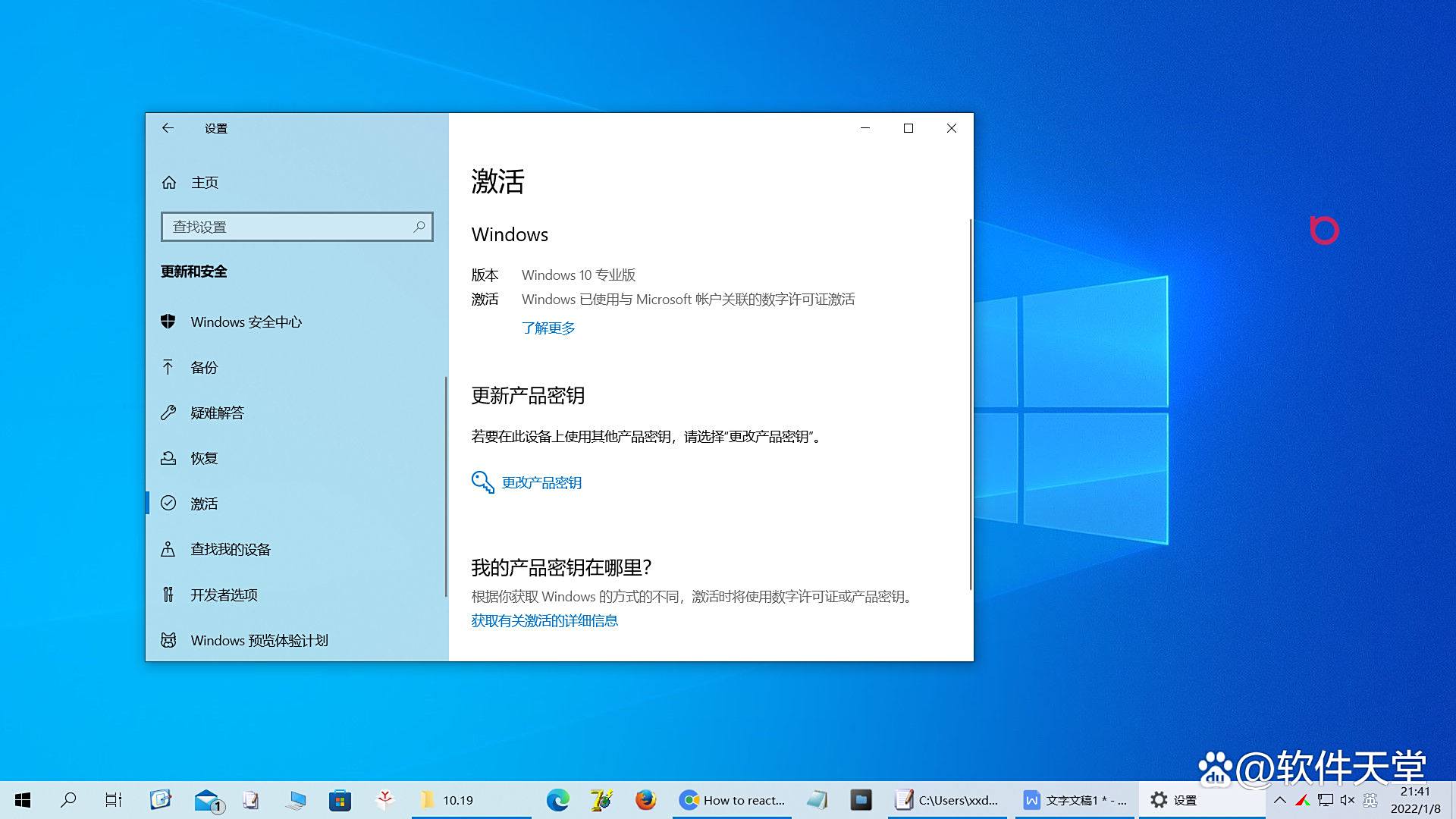
Task: Open the red Y bird icon on taskbar
Action: (x=384, y=800)
